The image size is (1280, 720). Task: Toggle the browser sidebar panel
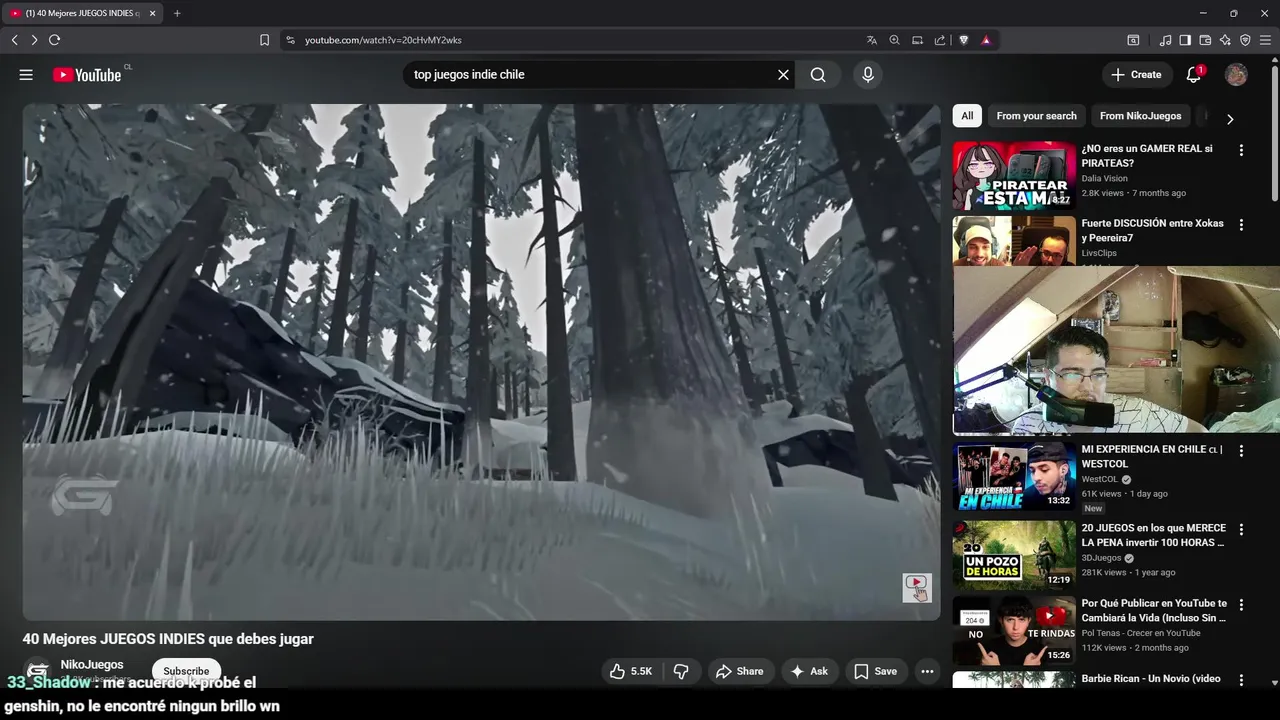1185,40
